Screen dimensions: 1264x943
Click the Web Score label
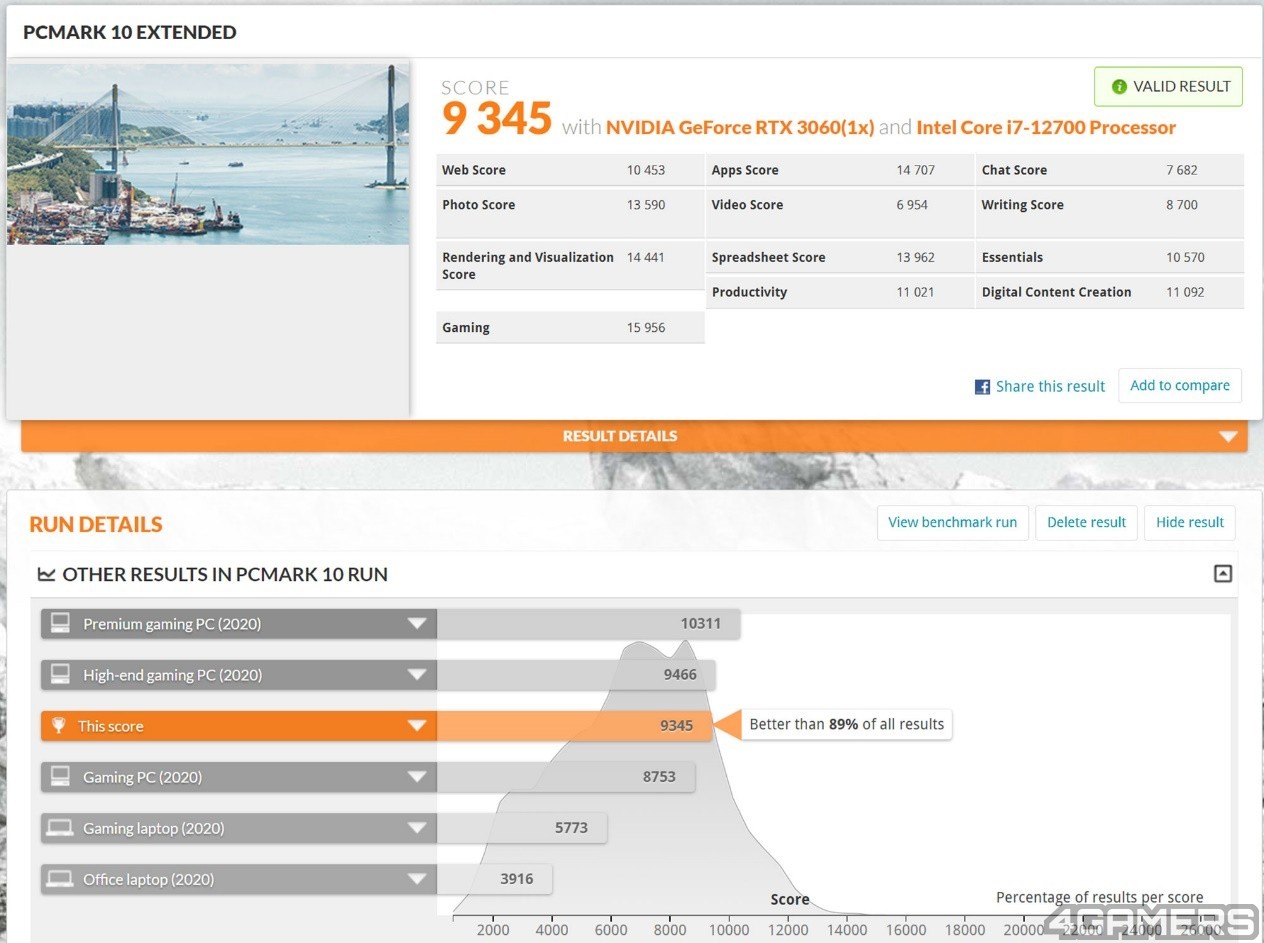coord(474,170)
